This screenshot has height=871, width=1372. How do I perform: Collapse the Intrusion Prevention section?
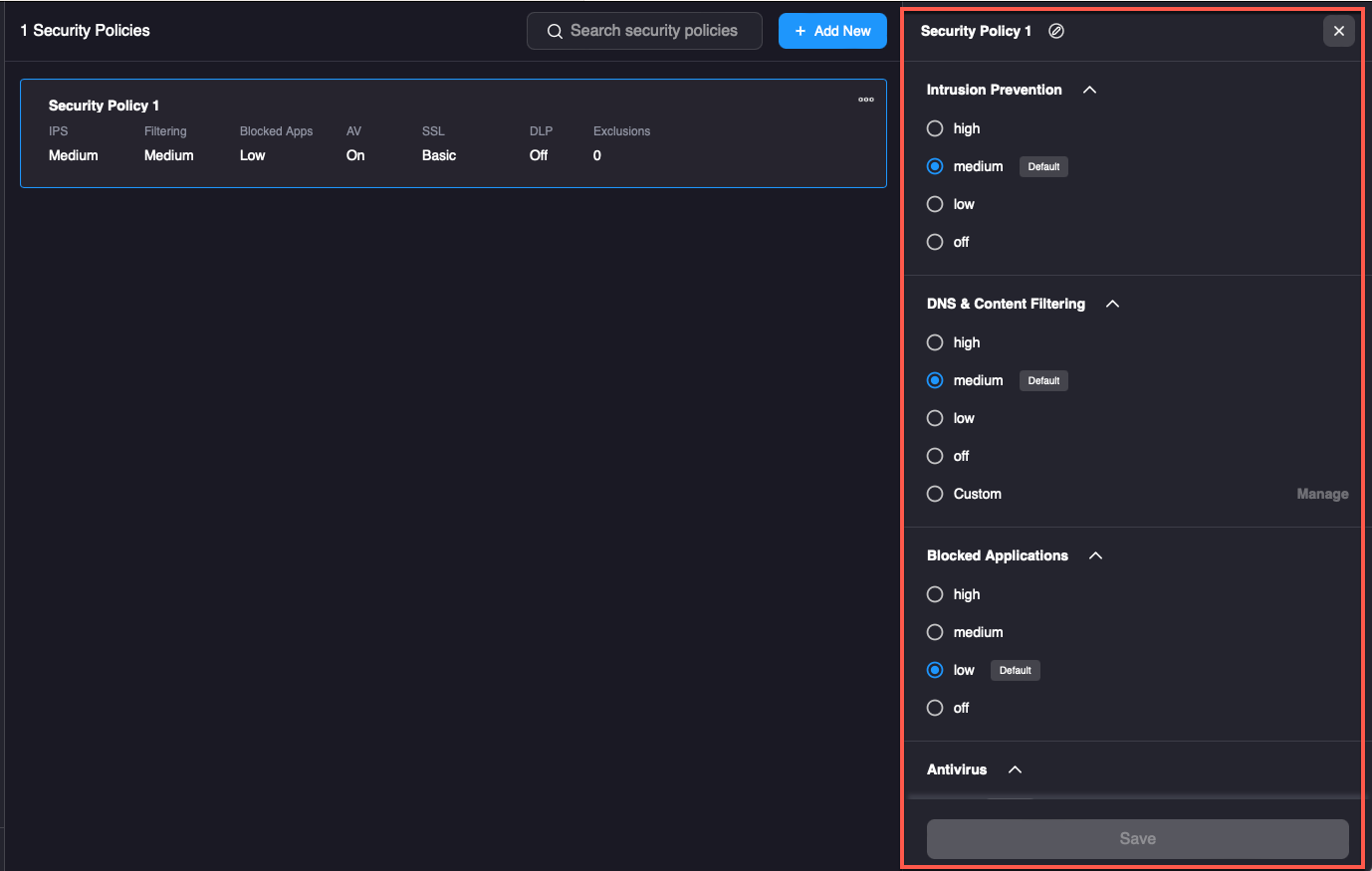1089,90
